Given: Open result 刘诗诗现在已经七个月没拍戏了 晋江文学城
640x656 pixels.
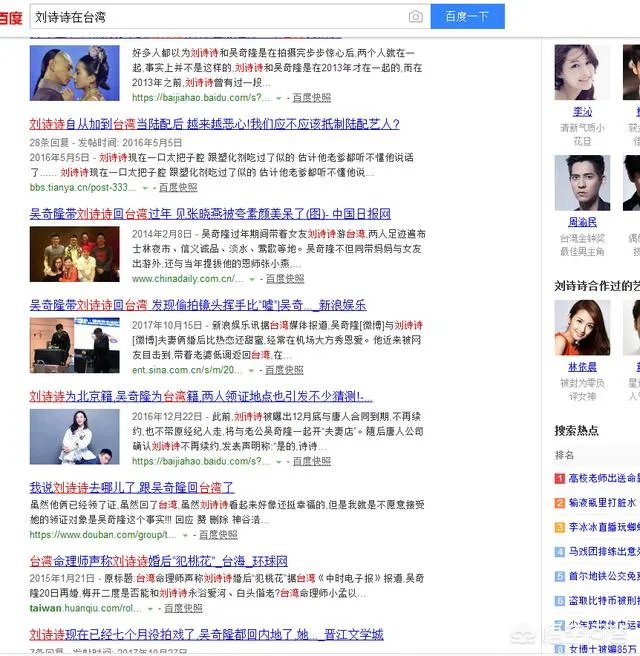Looking at the screenshot, I should pyautogui.click(x=206, y=634).
